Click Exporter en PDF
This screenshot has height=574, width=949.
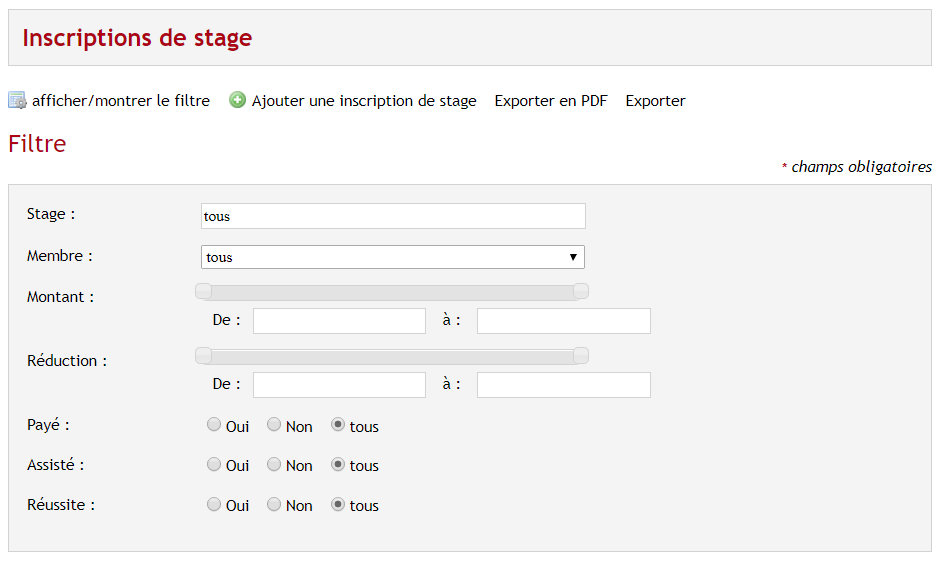click(x=551, y=101)
